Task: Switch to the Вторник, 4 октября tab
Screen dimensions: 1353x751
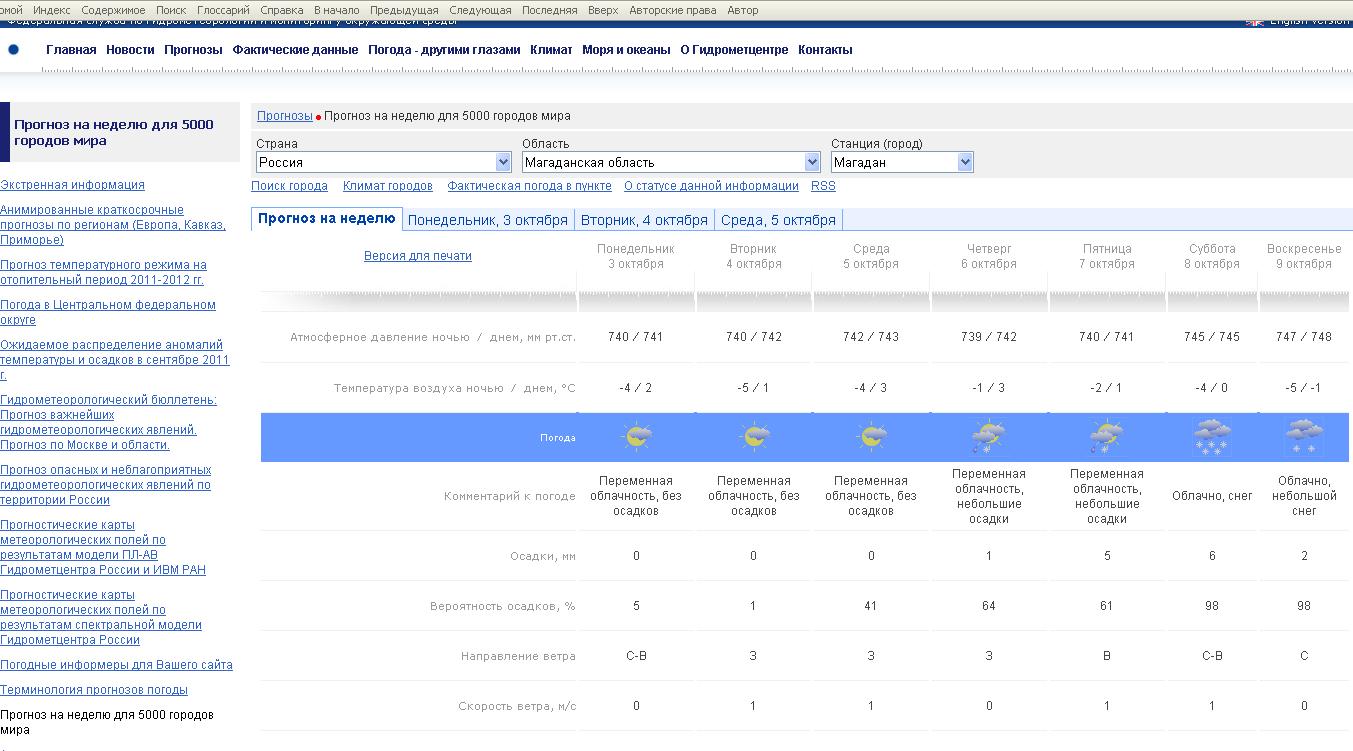Action: click(644, 220)
